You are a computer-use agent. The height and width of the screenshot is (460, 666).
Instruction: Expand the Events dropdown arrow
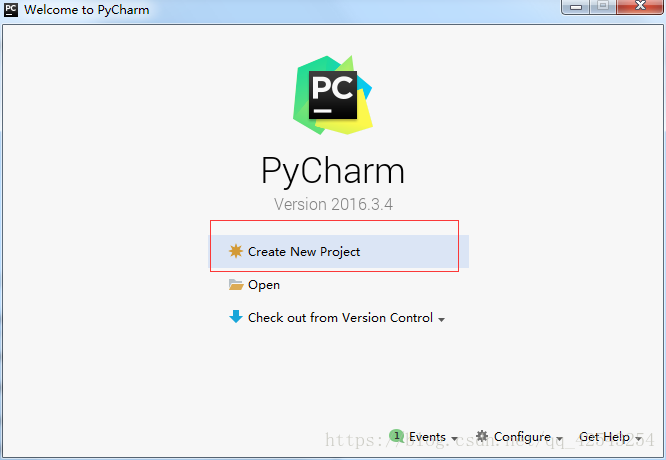(454, 438)
